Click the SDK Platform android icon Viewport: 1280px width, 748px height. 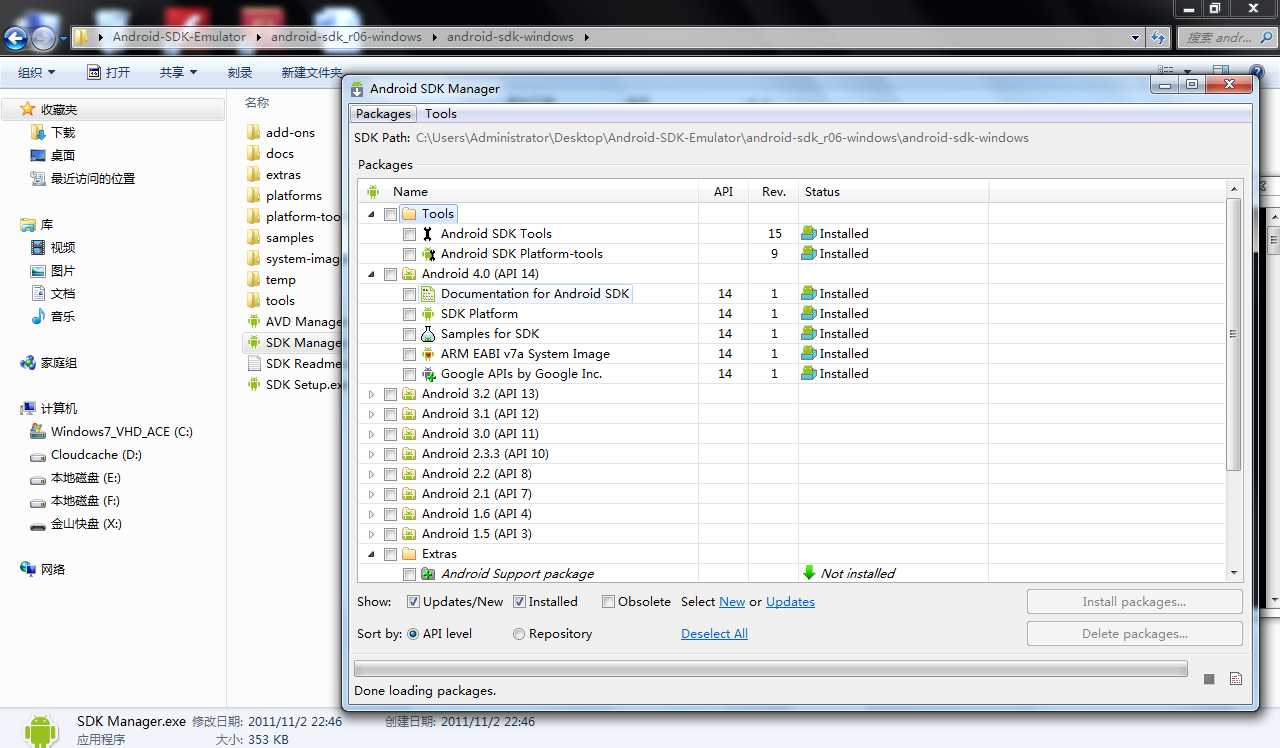click(x=428, y=314)
